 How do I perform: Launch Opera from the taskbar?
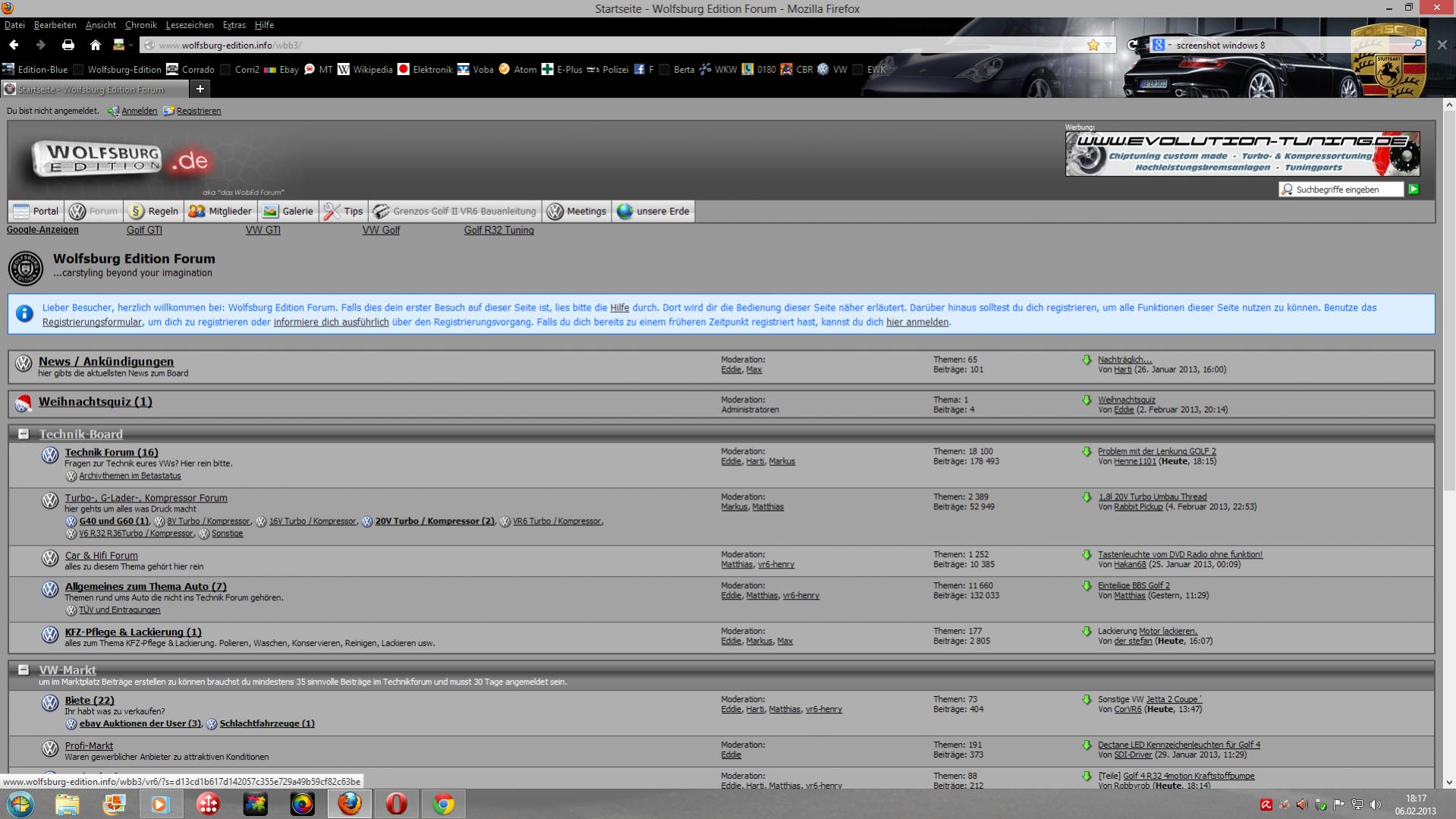pos(397,804)
